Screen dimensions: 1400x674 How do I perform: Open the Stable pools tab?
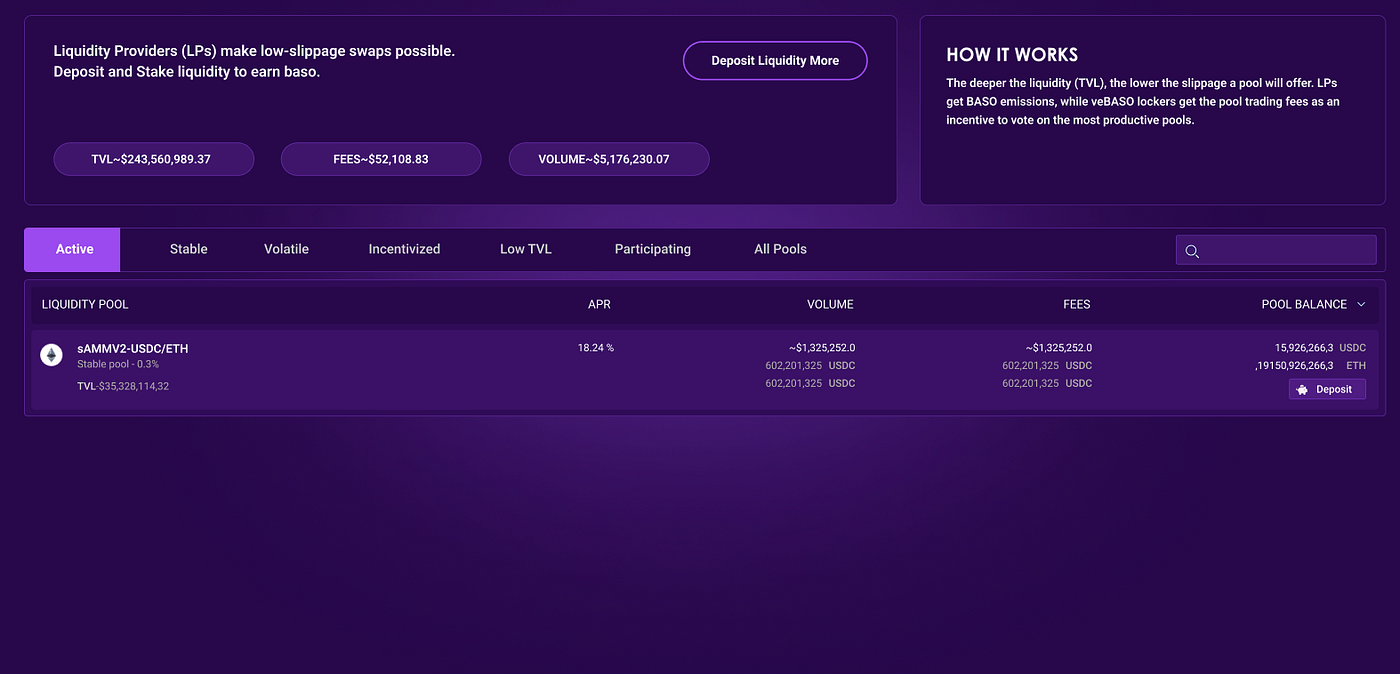click(x=188, y=249)
